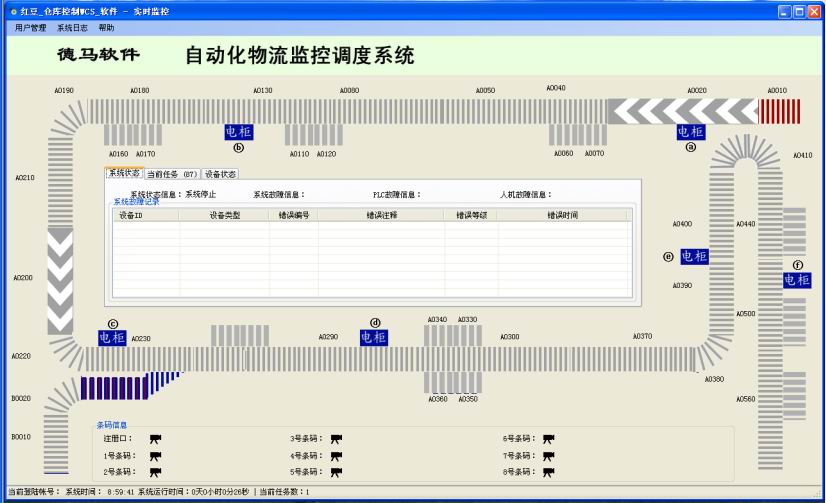Open electric cabinet 电柜 labeled c

pos(112,338)
